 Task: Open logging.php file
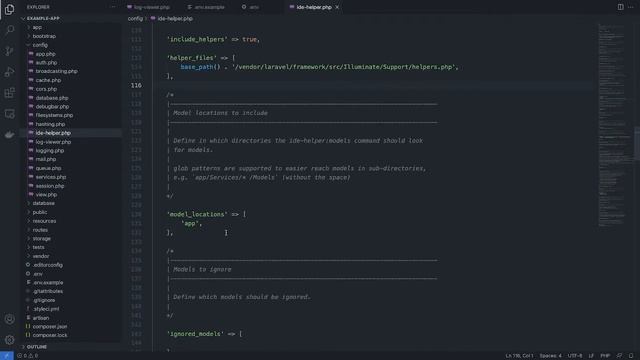coord(50,151)
